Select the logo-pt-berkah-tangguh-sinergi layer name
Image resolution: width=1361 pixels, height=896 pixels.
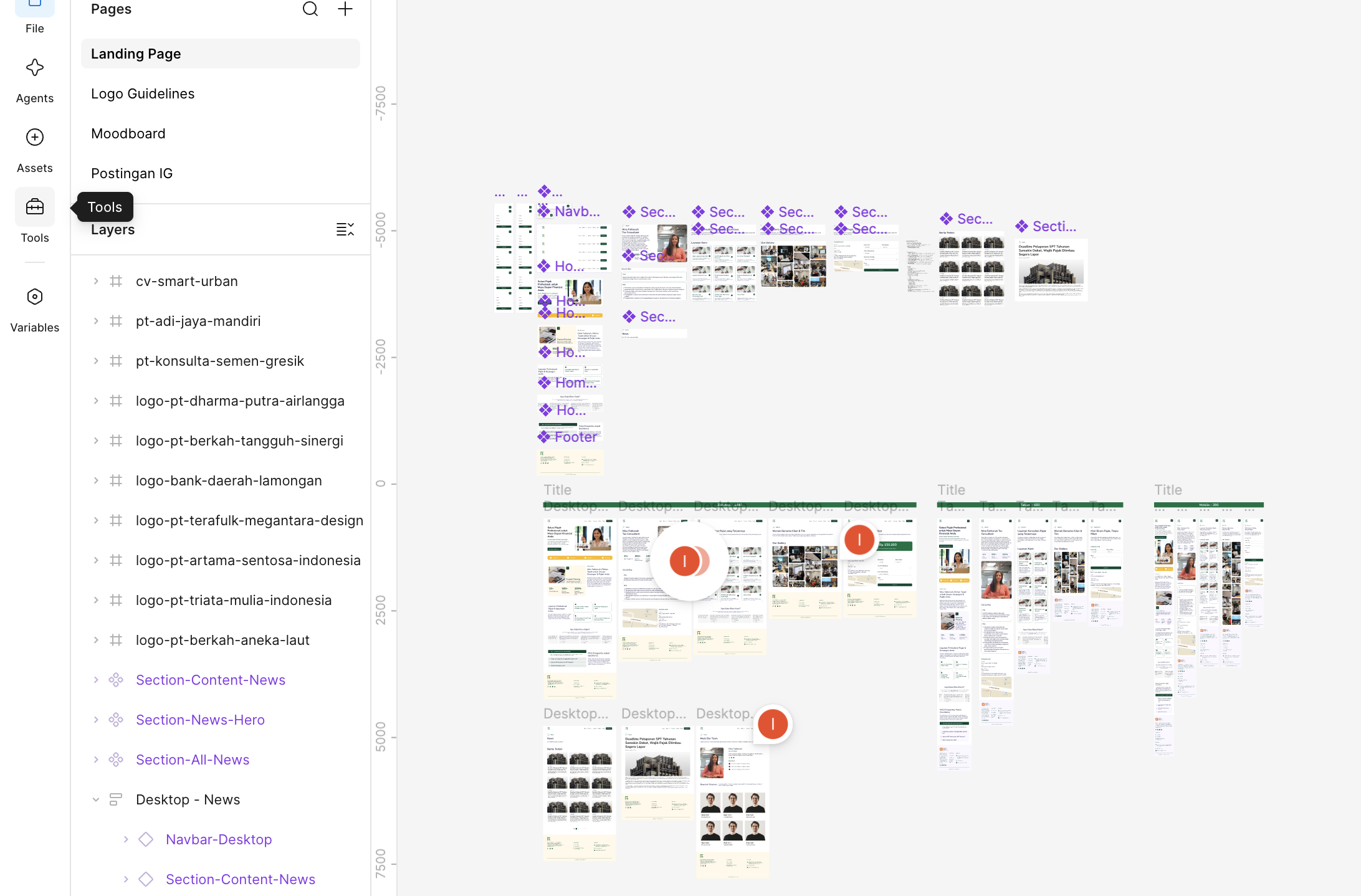tap(240, 441)
